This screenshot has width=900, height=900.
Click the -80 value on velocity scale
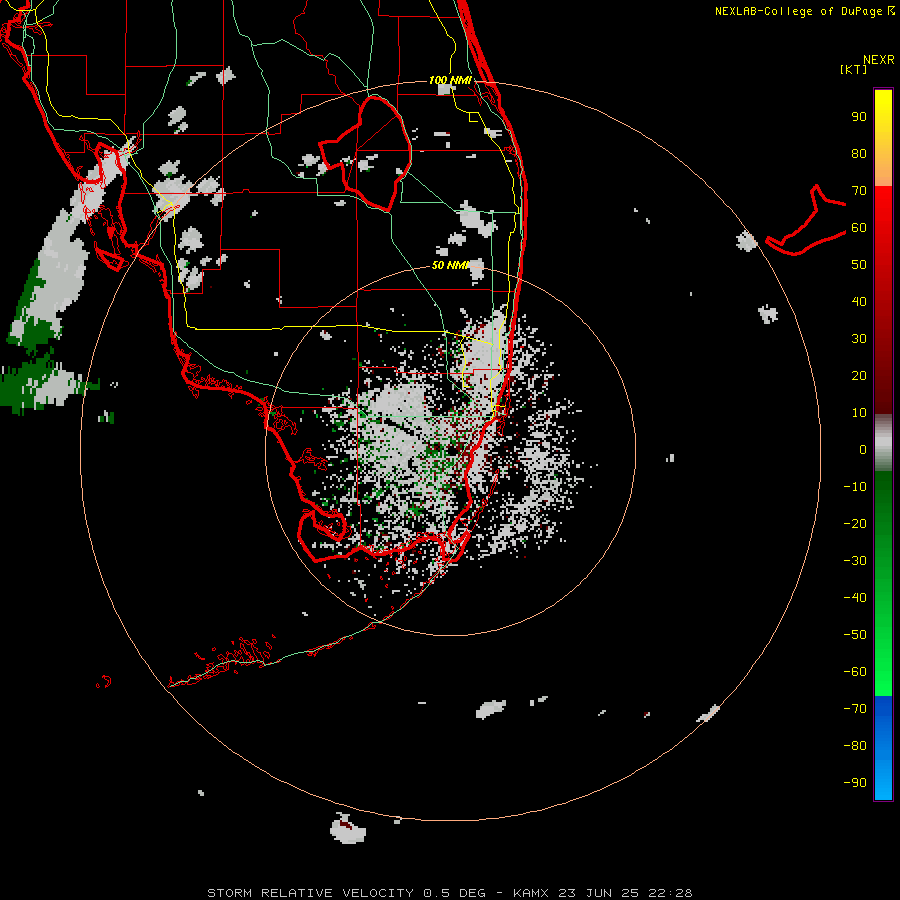click(855, 746)
